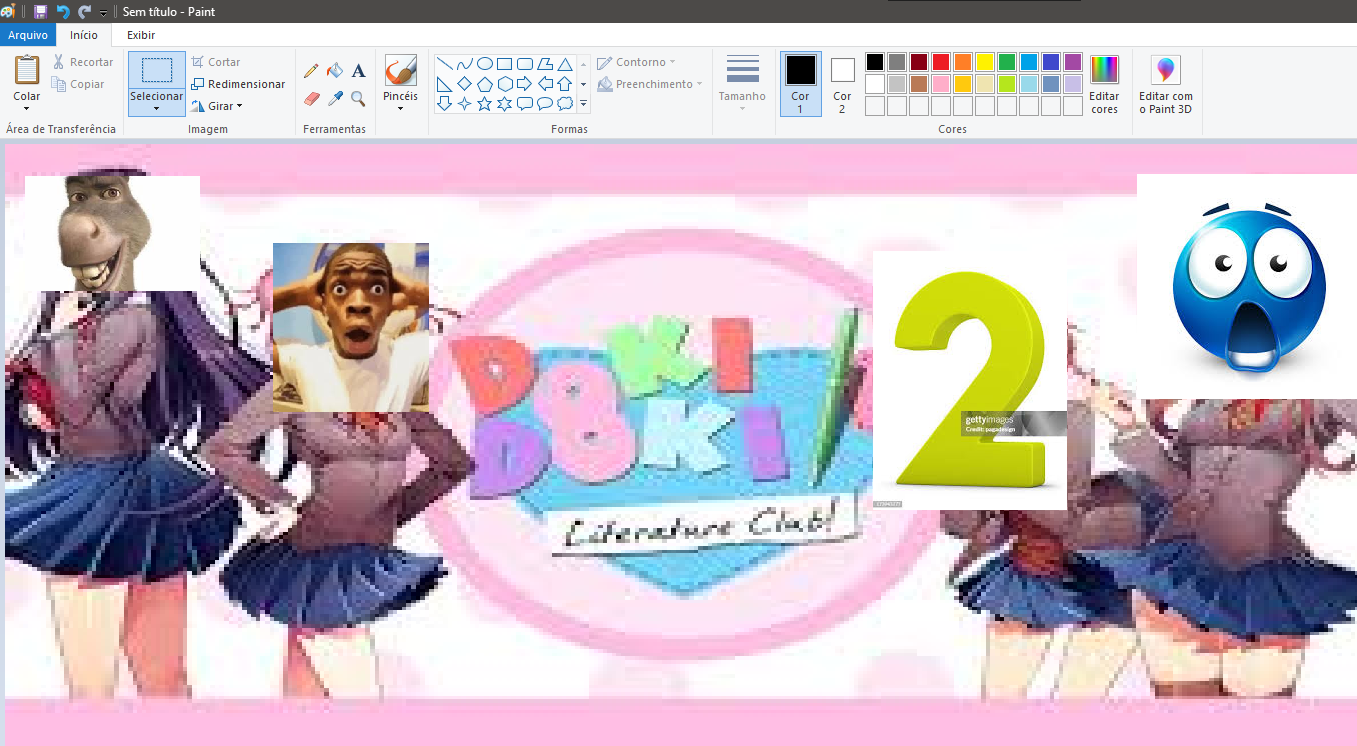Choose the four-point star shape
The image size is (1357, 746).
(465, 103)
